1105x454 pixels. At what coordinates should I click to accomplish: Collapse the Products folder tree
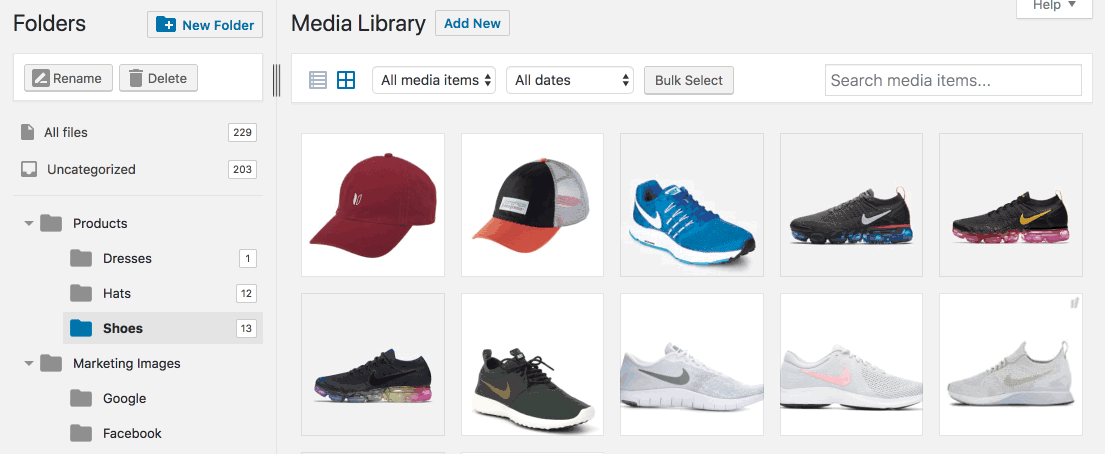point(29,223)
